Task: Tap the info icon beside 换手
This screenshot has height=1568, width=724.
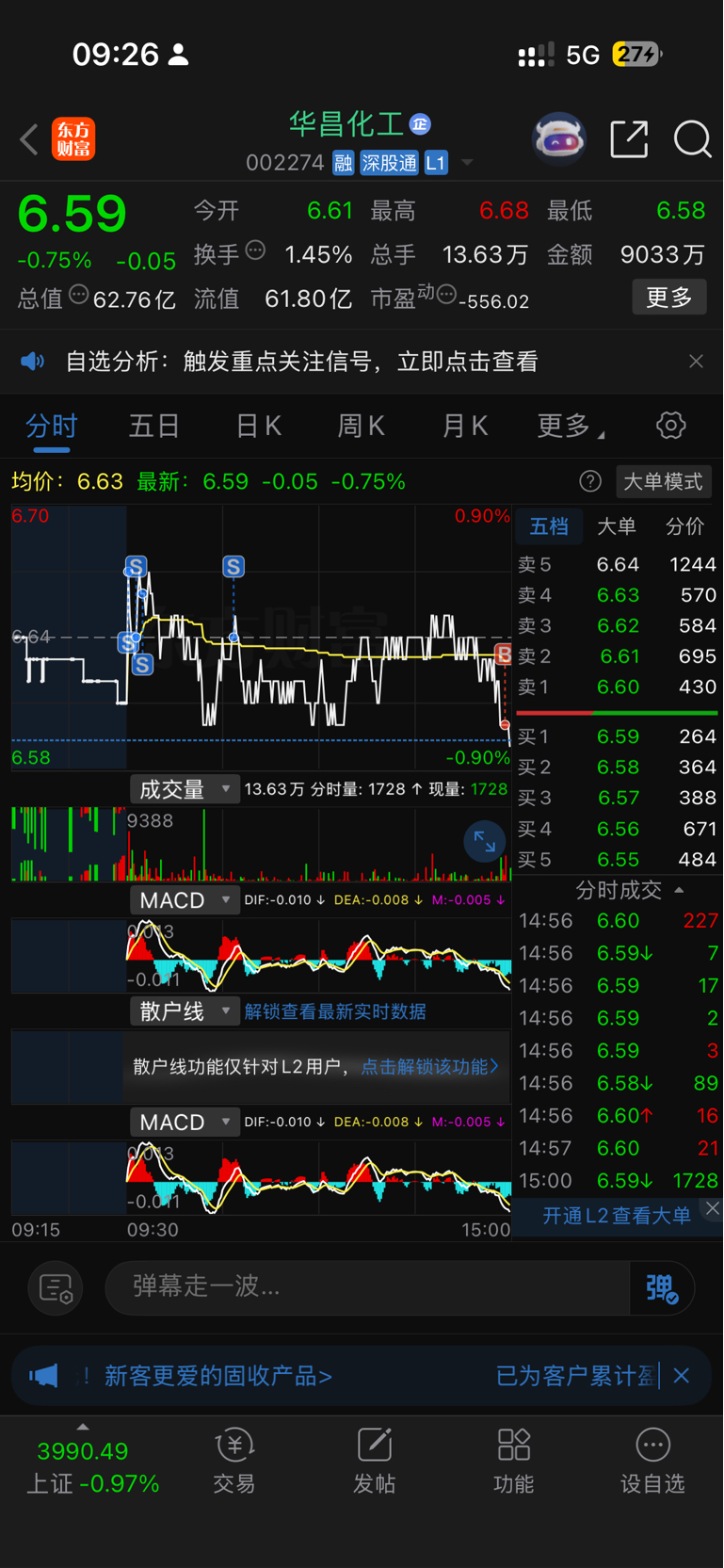Action: 255,251
